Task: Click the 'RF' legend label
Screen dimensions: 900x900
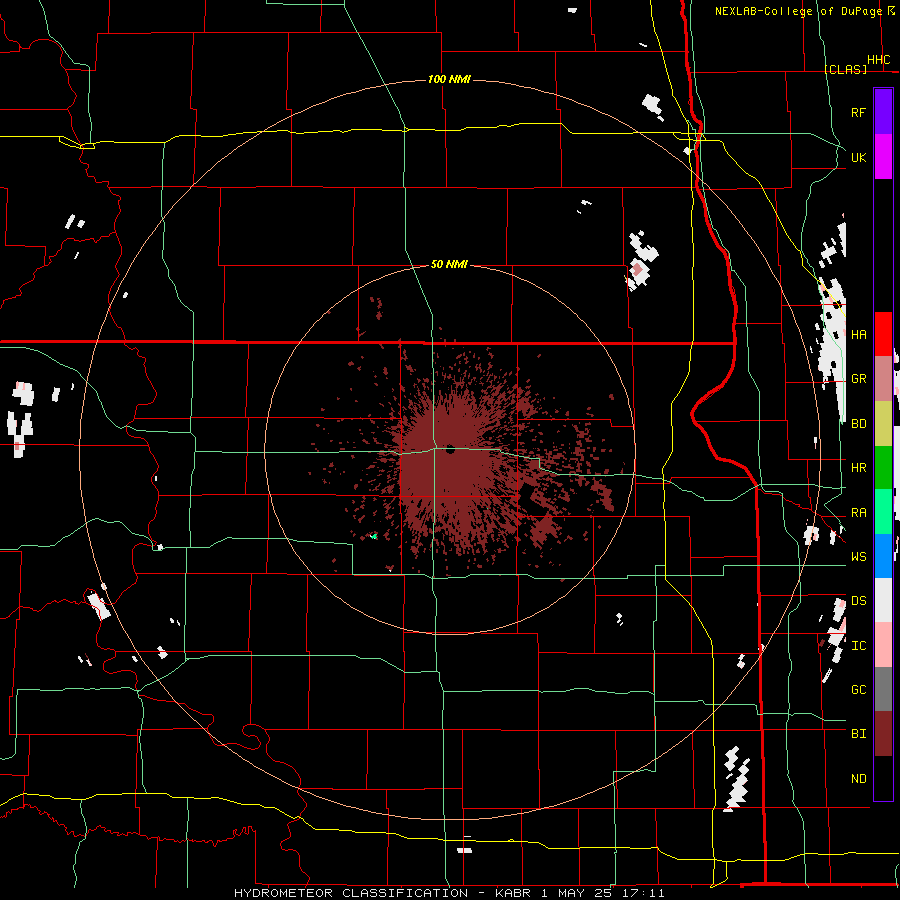Action: click(x=858, y=112)
